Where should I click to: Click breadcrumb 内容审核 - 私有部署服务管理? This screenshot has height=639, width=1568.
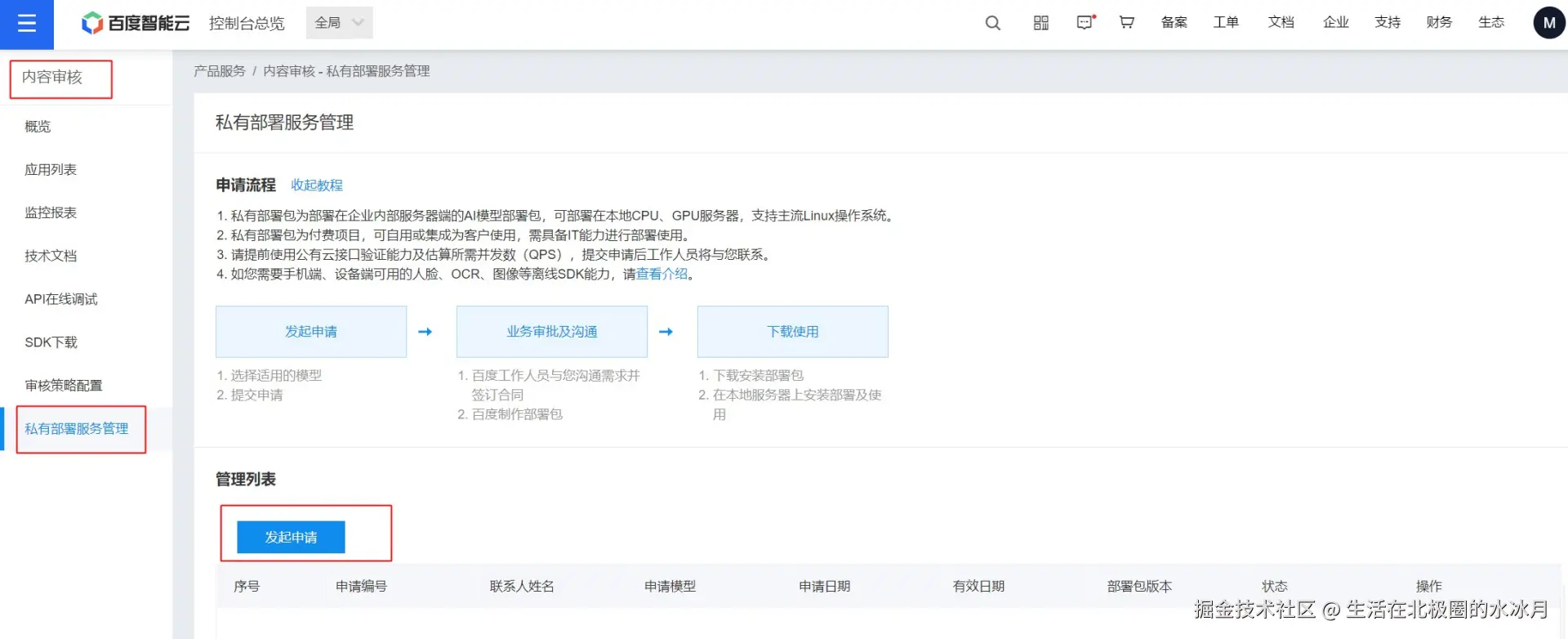click(x=346, y=71)
